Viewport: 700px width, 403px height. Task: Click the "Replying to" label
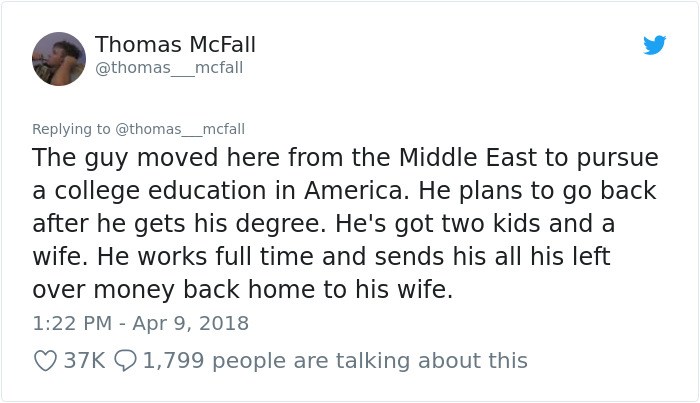72,129
